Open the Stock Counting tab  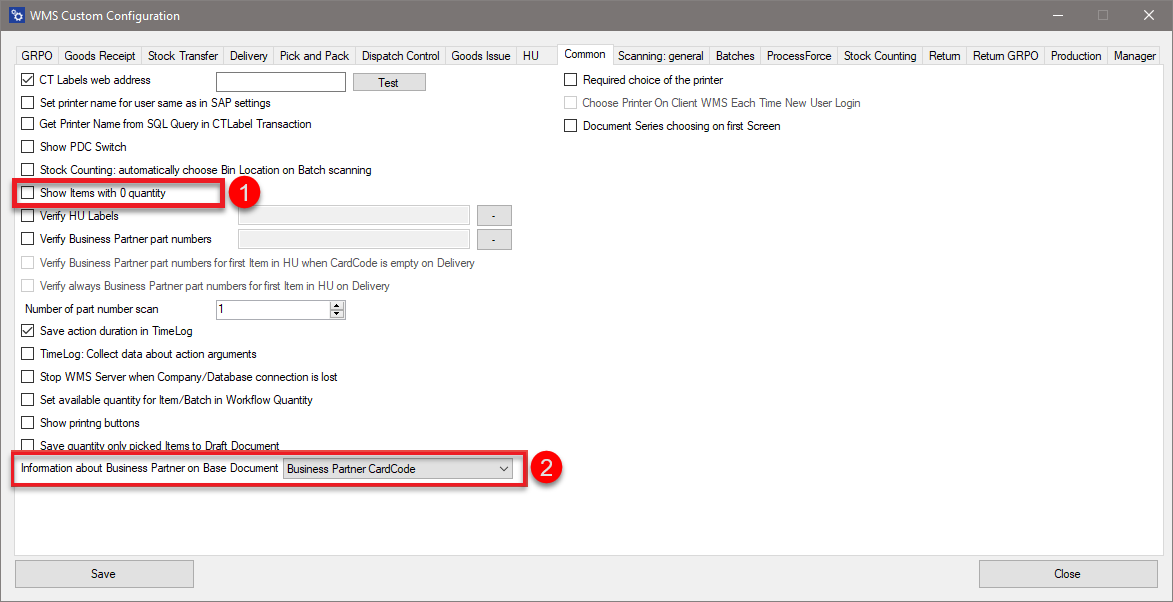coord(879,56)
